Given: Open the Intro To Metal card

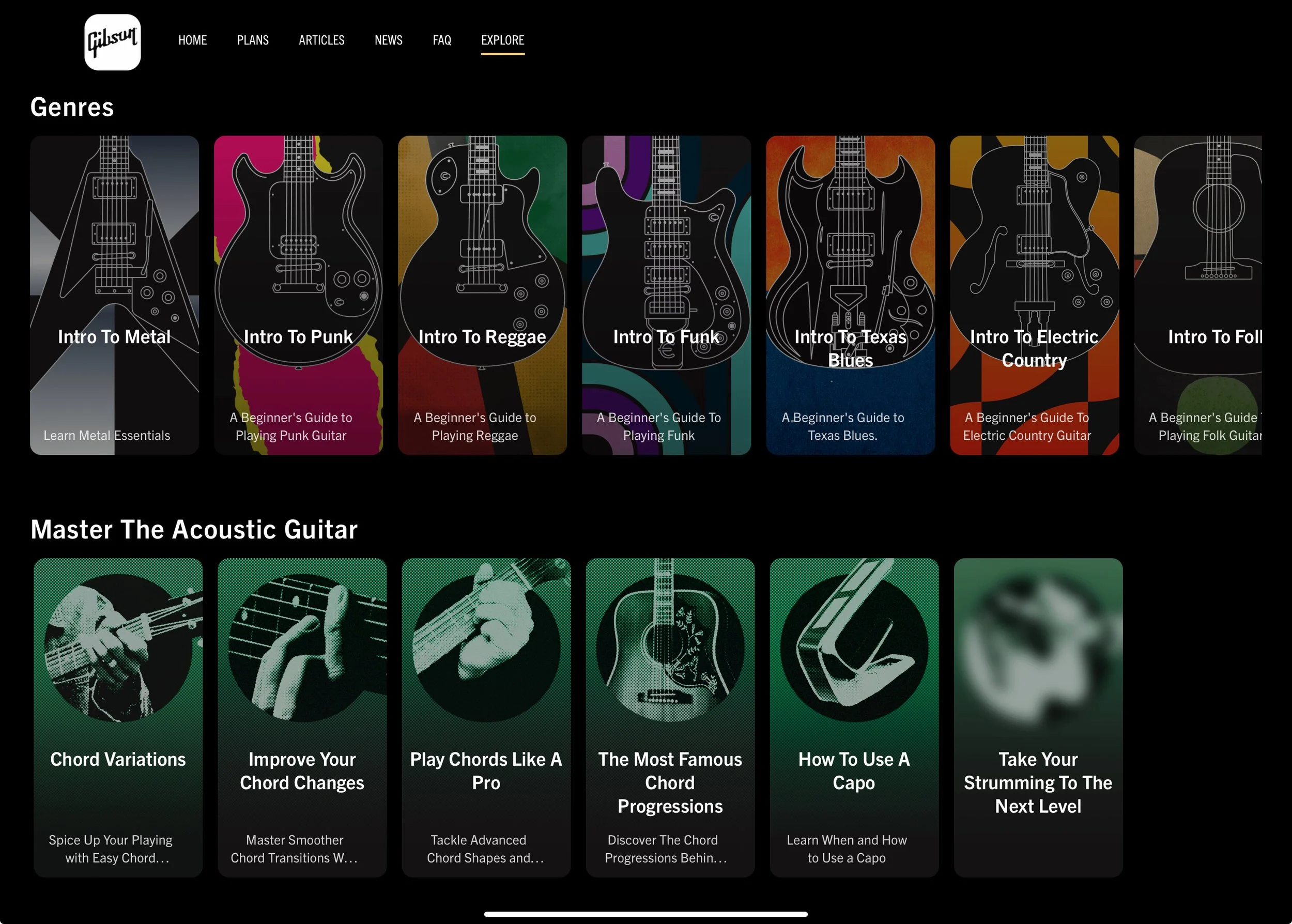Looking at the screenshot, I should [114, 295].
